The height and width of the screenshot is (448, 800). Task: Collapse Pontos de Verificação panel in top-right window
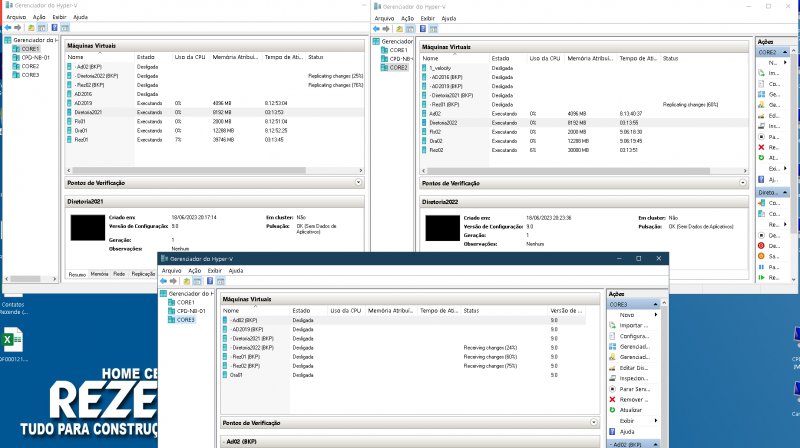(x=742, y=183)
